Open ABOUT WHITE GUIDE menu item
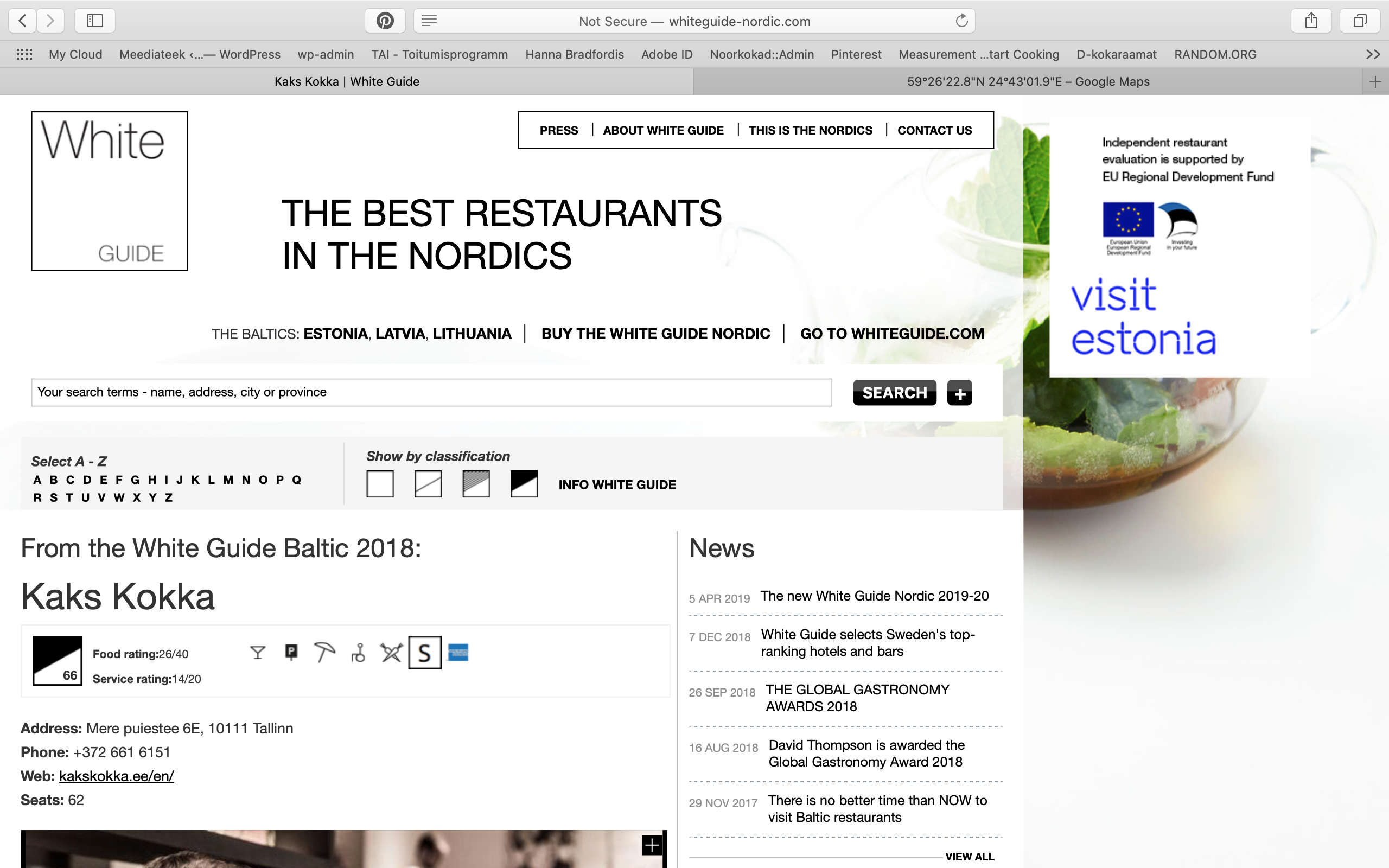The height and width of the screenshot is (868, 1389). pos(663,130)
